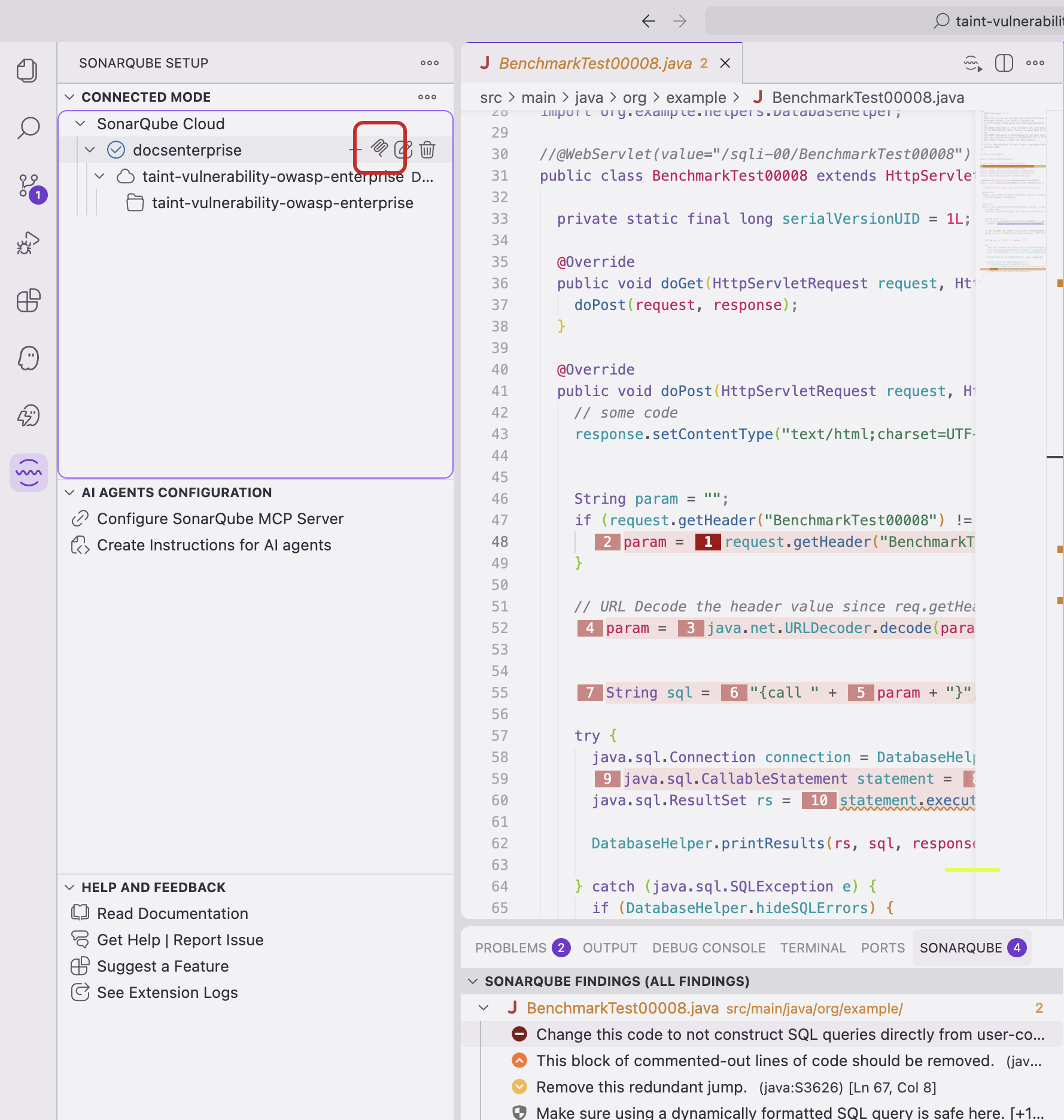
Task: Split the editor using the split icon
Action: click(x=1004, y=63)
